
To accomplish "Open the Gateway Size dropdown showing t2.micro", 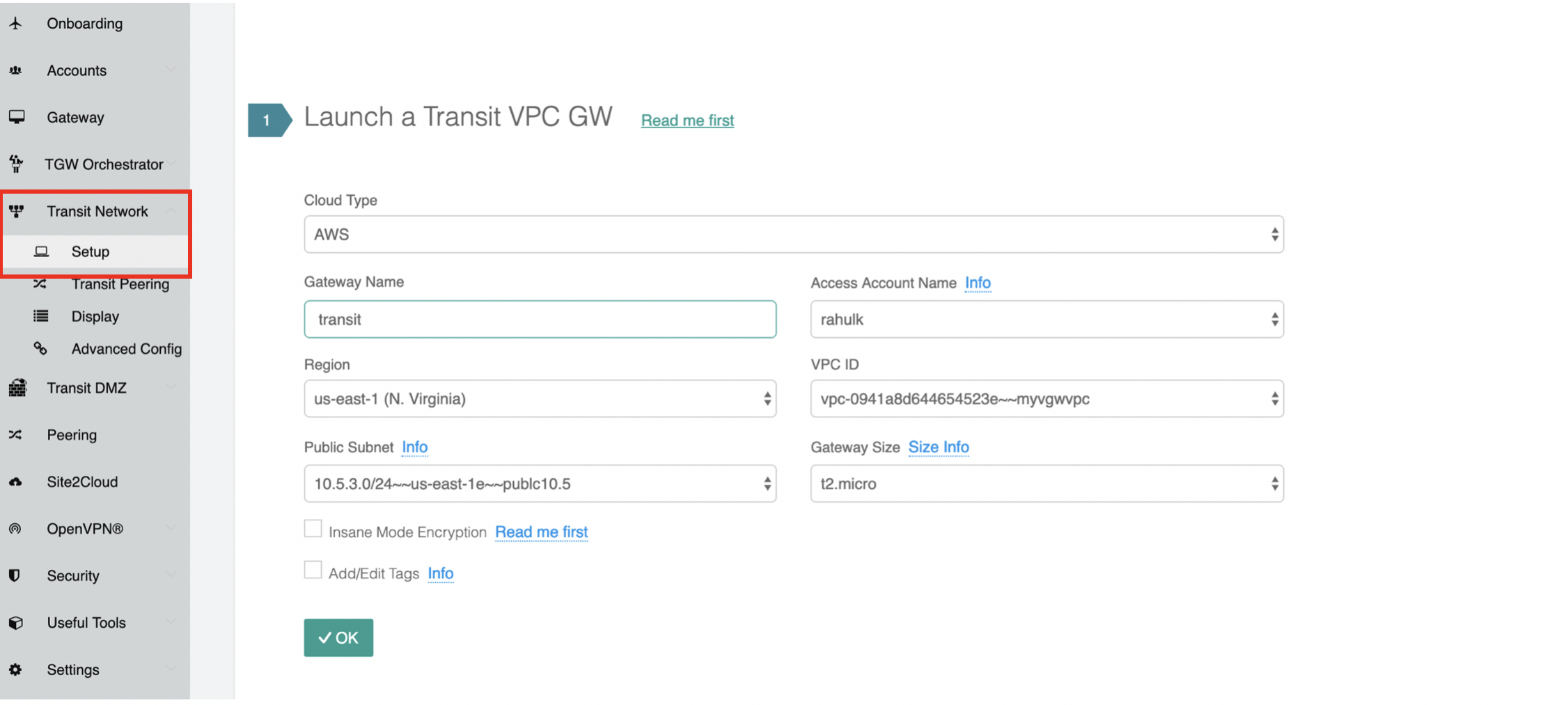I will click(1046, 484).
